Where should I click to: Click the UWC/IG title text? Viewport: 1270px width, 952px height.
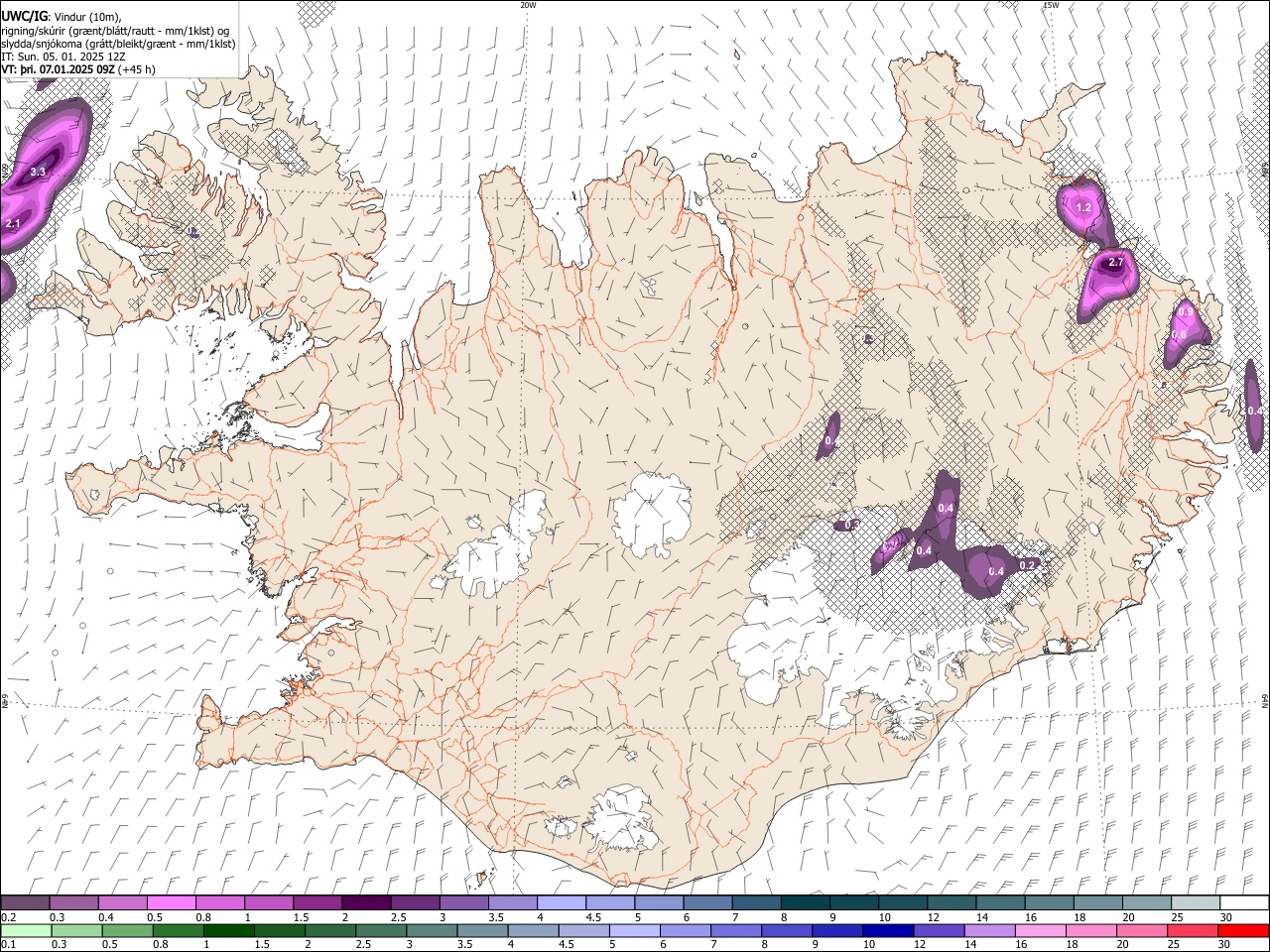click(x=24, y=15)
